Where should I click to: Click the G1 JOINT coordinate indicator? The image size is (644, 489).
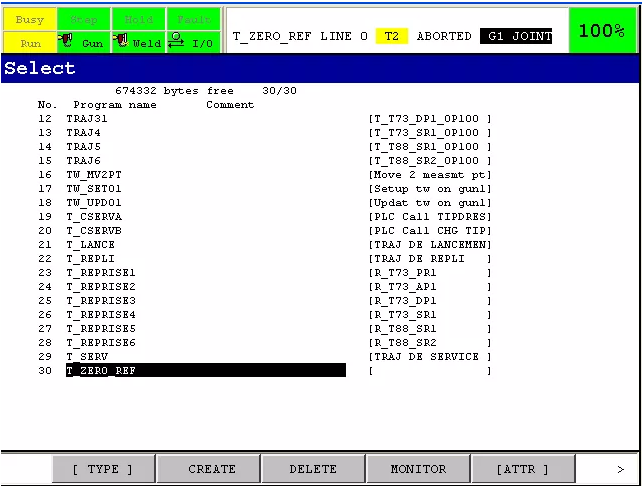[516, 36]
